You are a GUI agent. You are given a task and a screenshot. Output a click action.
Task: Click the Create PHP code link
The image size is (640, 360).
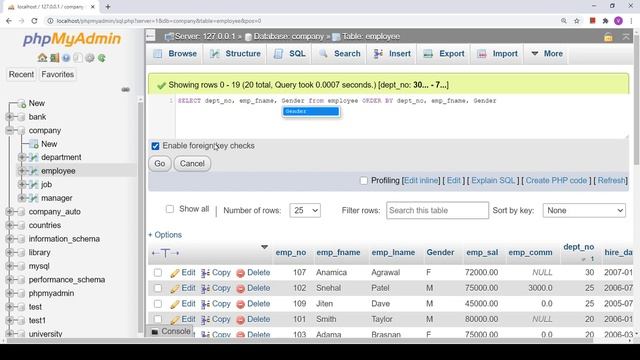(x=556, y=180)
